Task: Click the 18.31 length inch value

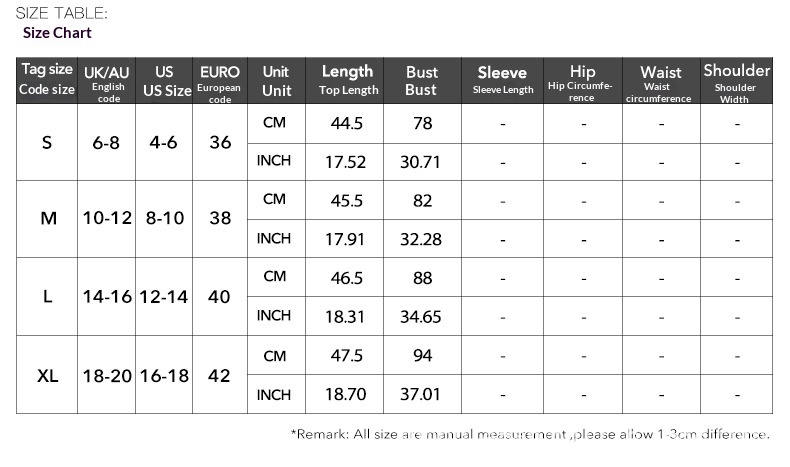Action: (347, 317)
